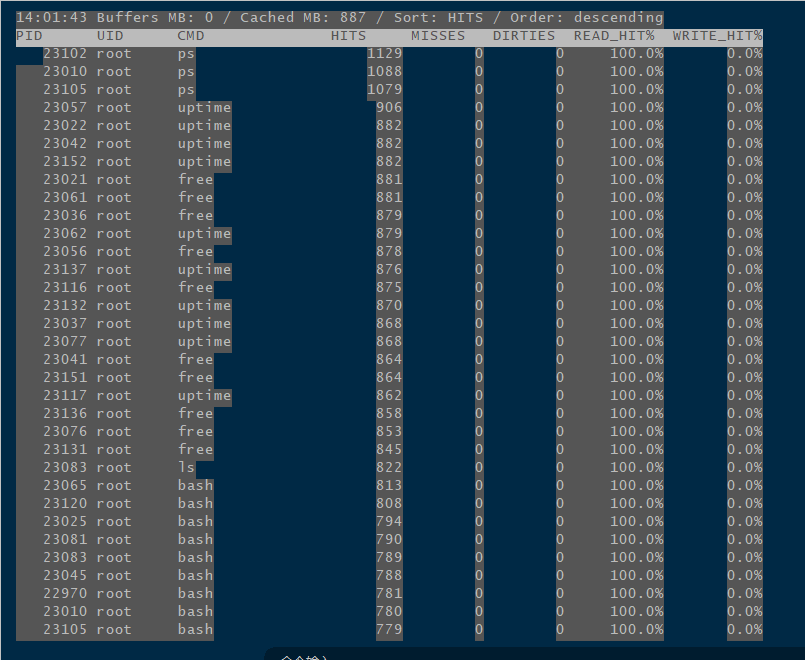
Task: Click 'Order: descending' in status line
Action: [x=587, y=17]
